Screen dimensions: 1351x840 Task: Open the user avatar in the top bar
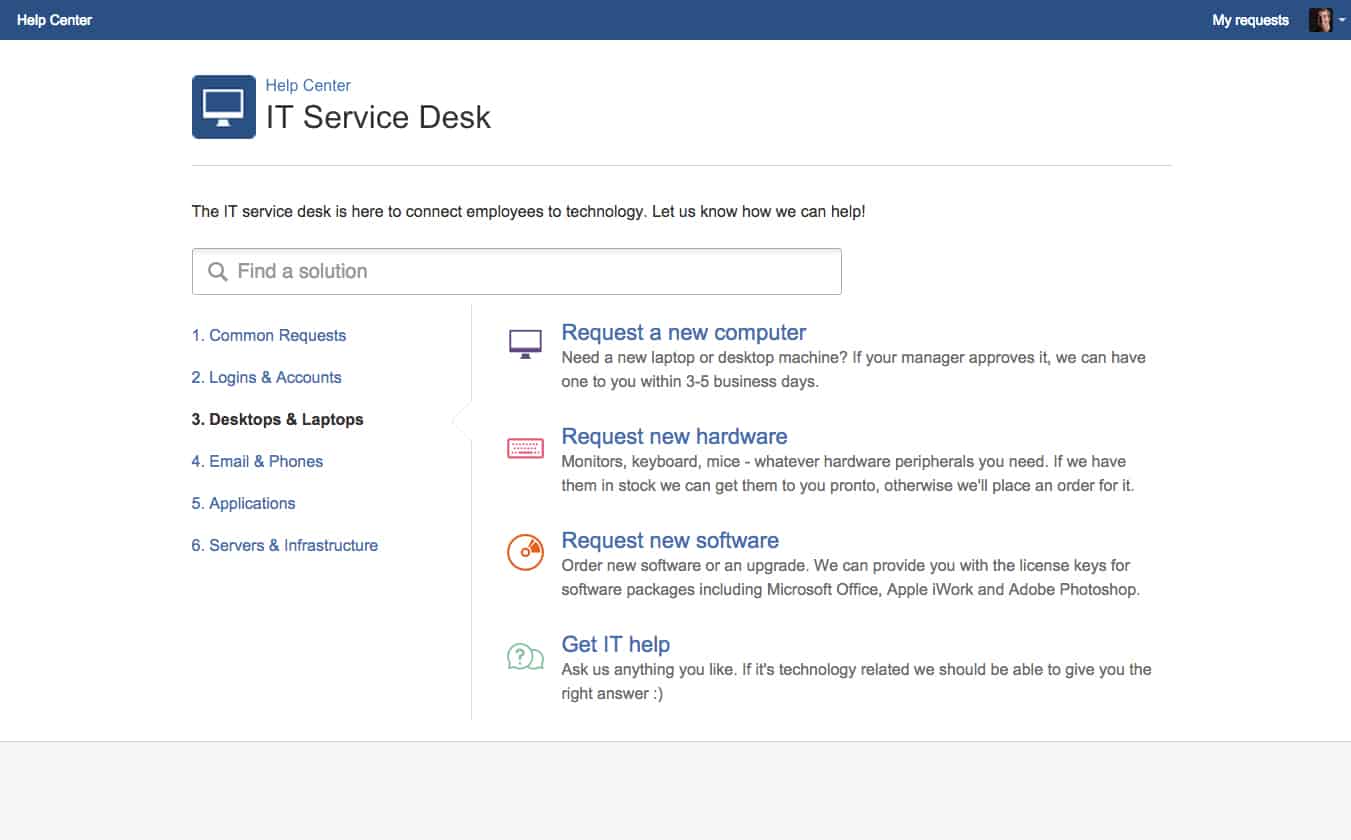(1320, 20)
